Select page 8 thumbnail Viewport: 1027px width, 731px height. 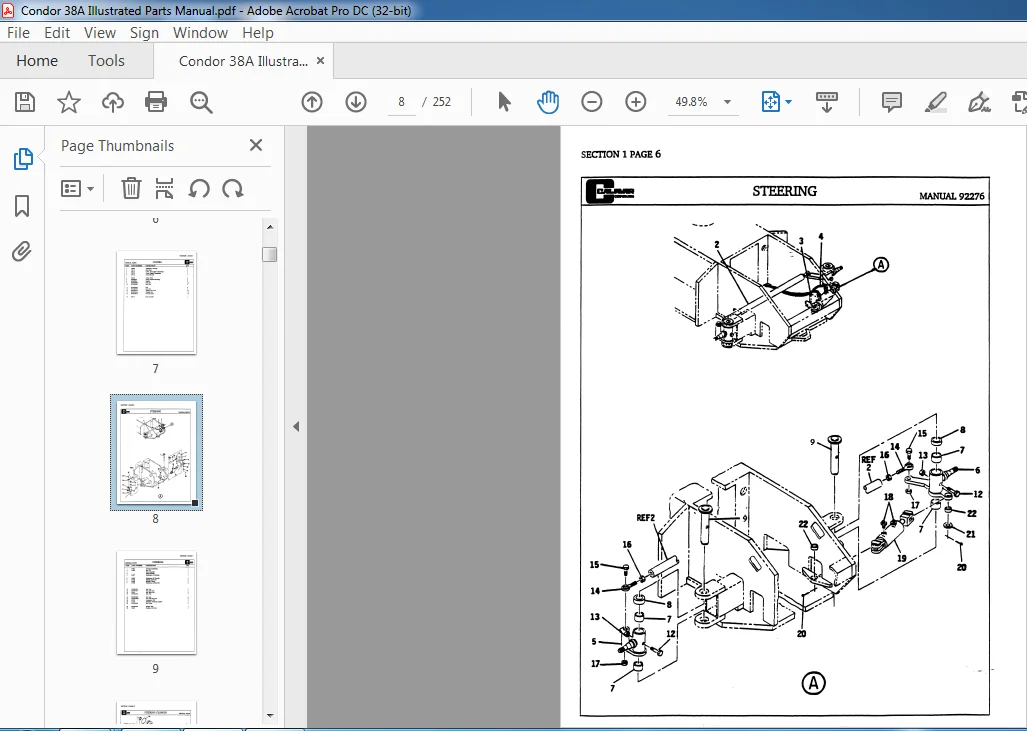[x=156, y=452]
